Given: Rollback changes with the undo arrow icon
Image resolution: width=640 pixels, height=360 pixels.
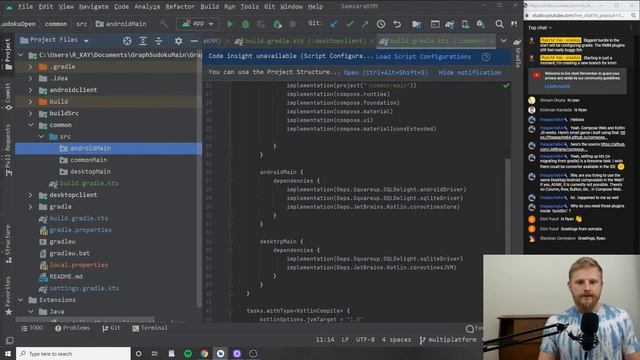Looking at the screenshot, I should tap(397, 24).
